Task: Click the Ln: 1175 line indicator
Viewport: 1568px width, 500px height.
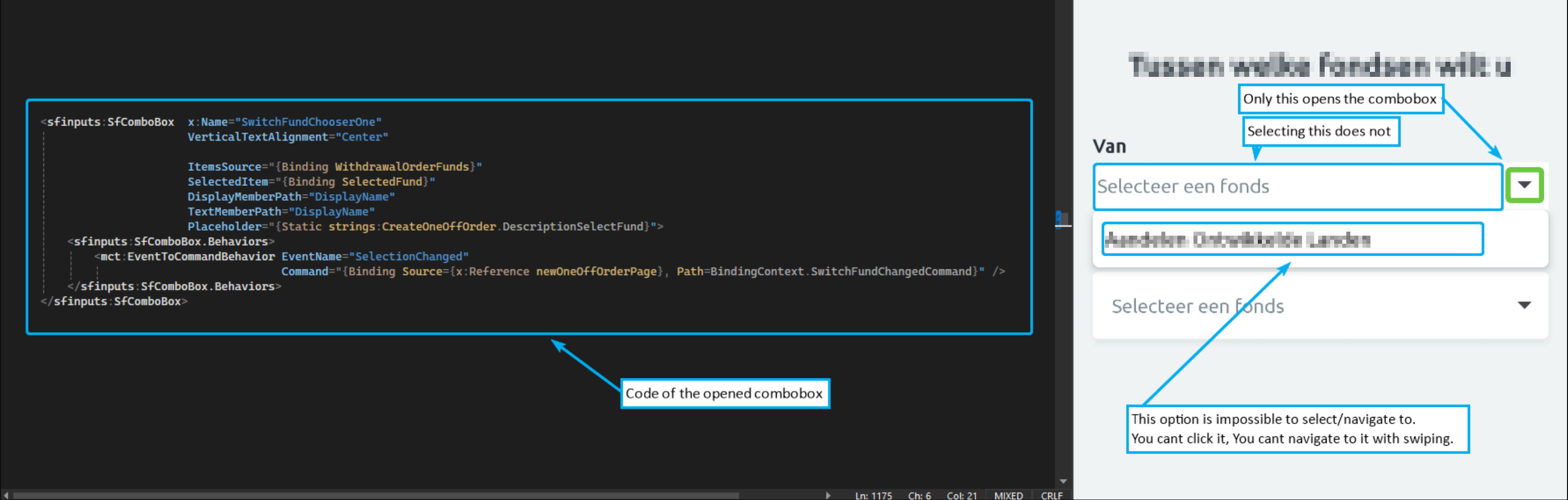Action: click(x=873, y=495)
